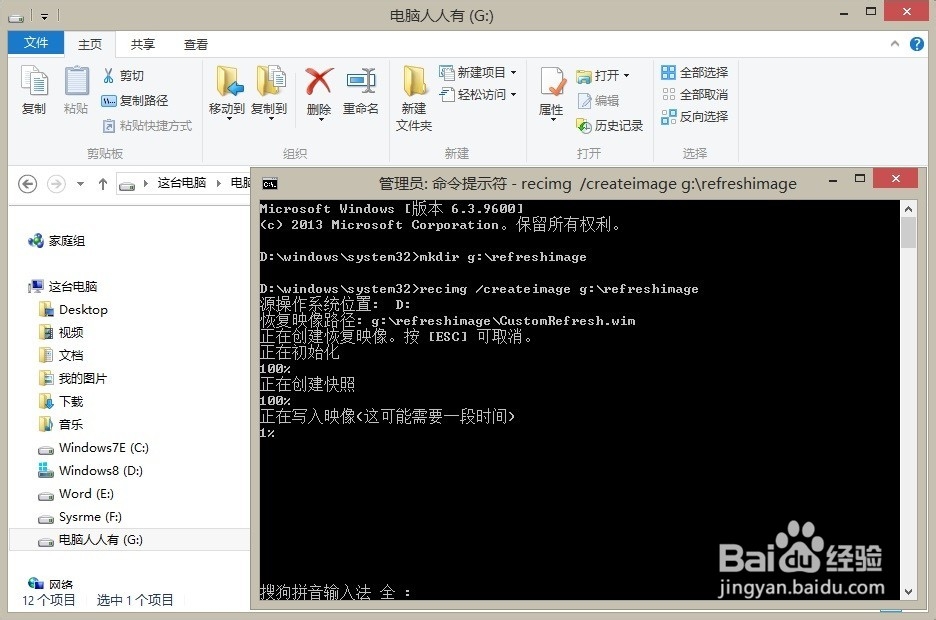
Task: Go back with the Back arrow
Action: pyautogui.click(x=27, y=184)
